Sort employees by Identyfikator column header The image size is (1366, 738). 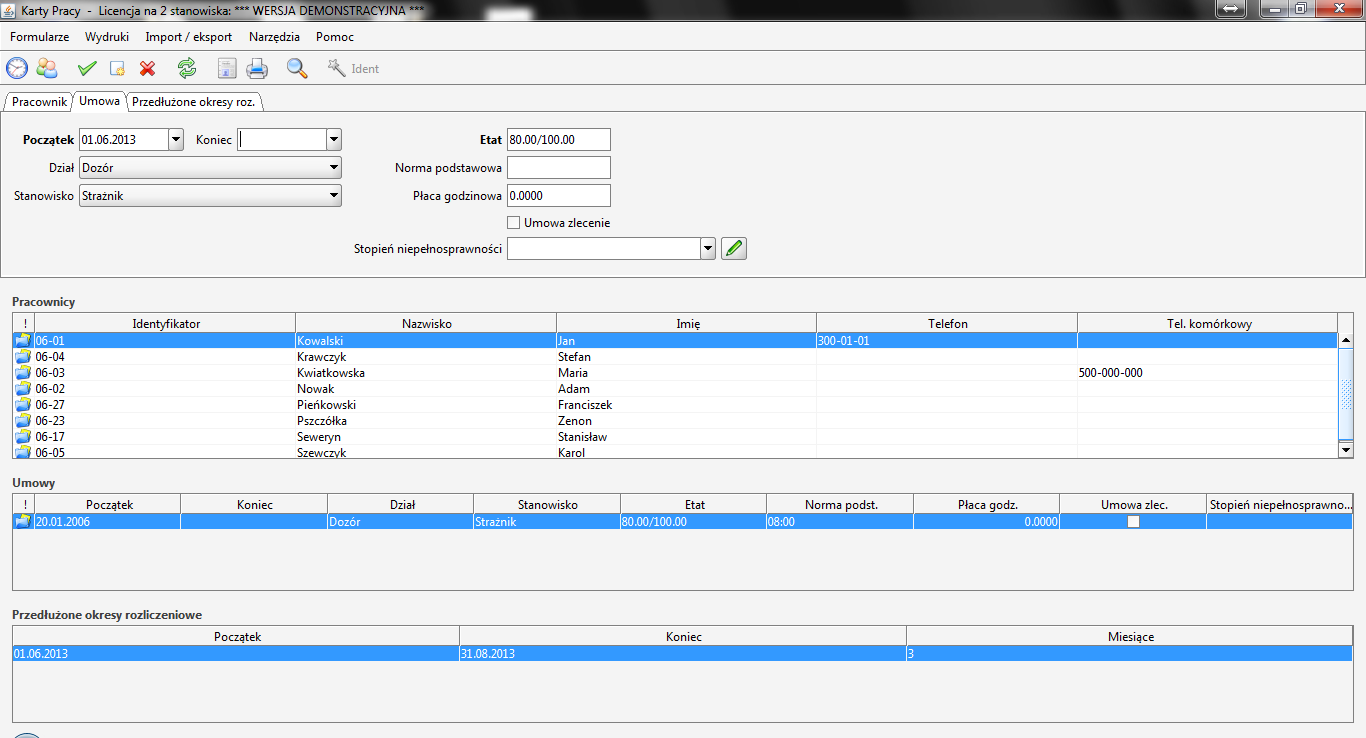pos(166,323)
